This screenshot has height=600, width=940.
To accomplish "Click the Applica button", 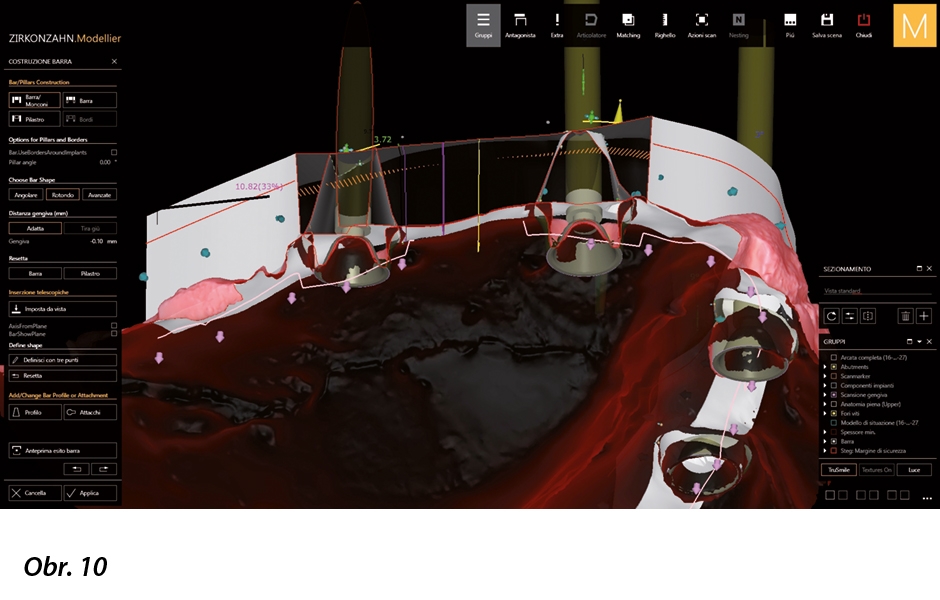I will tap(90, 493).
